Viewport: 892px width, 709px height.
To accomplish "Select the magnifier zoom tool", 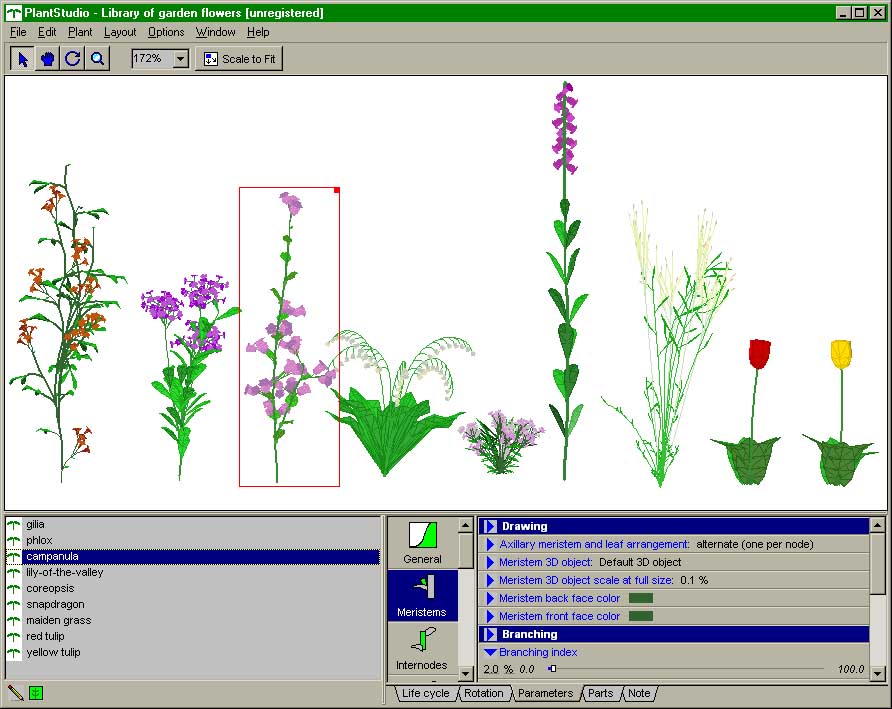I will click(97, 59).
